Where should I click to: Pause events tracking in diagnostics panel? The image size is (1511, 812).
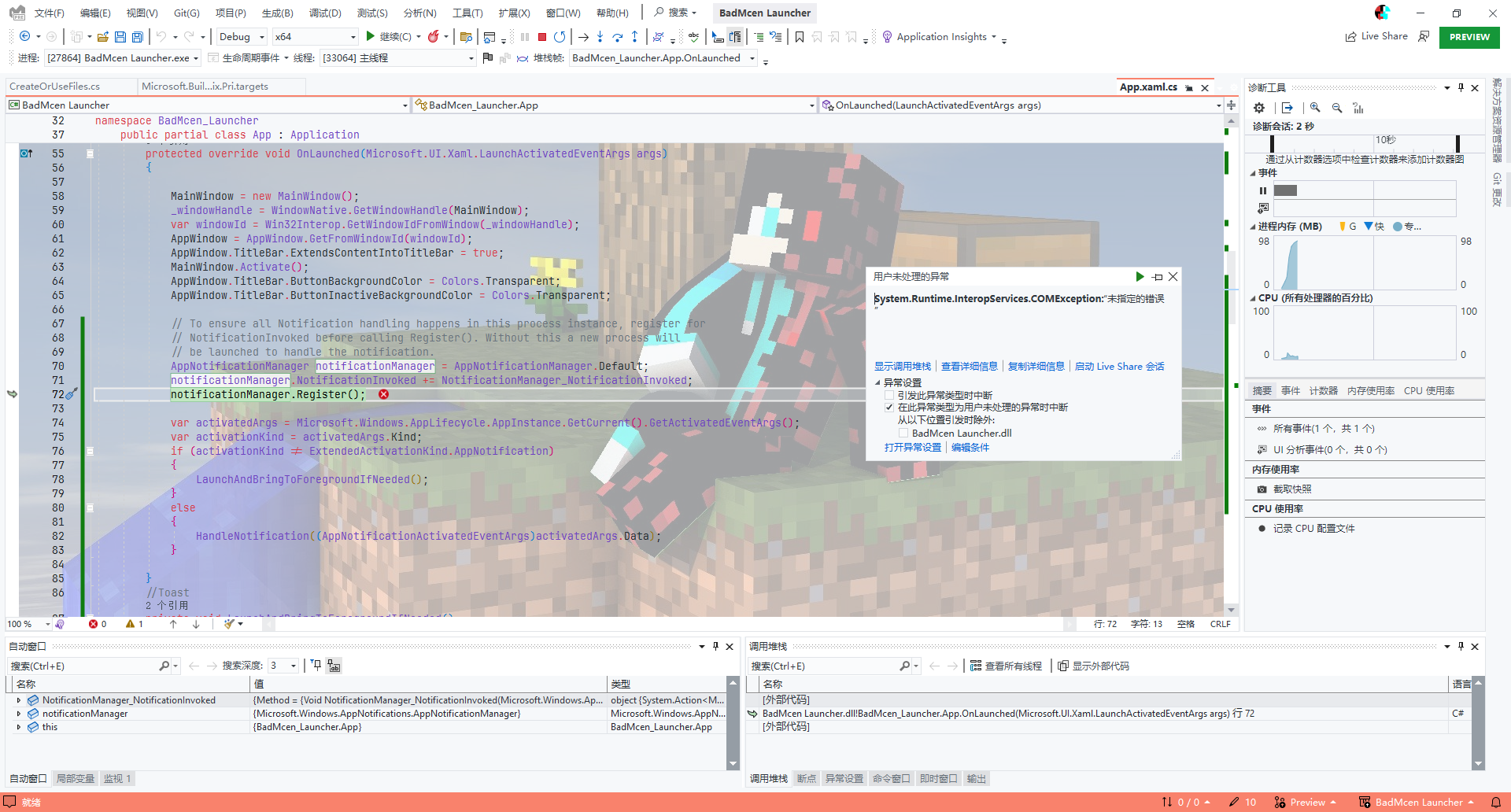1263,190
